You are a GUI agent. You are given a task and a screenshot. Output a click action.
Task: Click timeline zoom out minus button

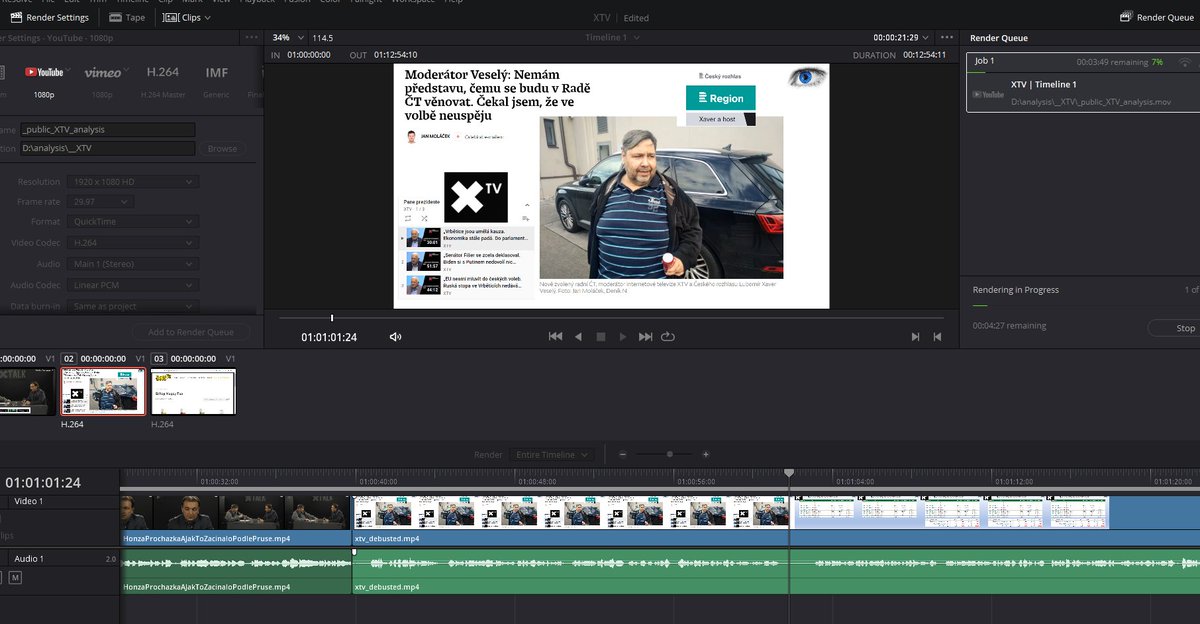point(623,454)
